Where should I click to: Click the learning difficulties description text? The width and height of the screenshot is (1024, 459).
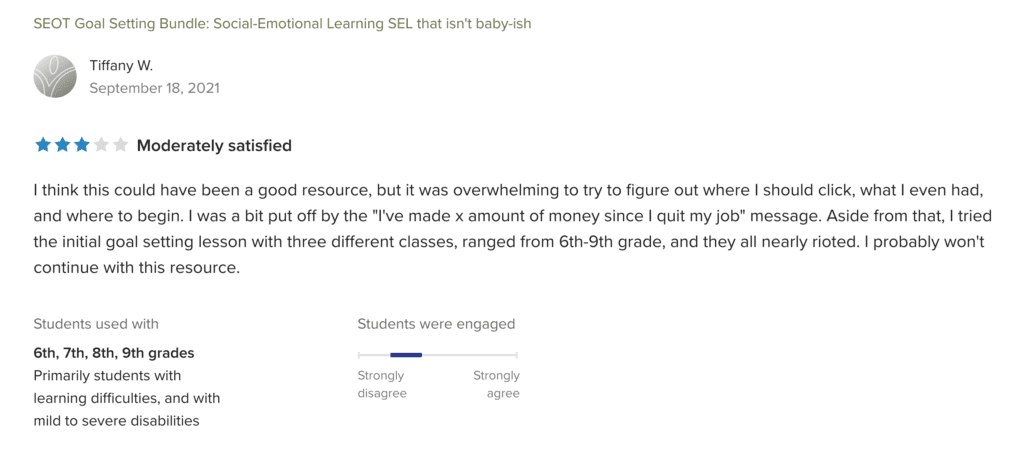click(x=126, y=398)
